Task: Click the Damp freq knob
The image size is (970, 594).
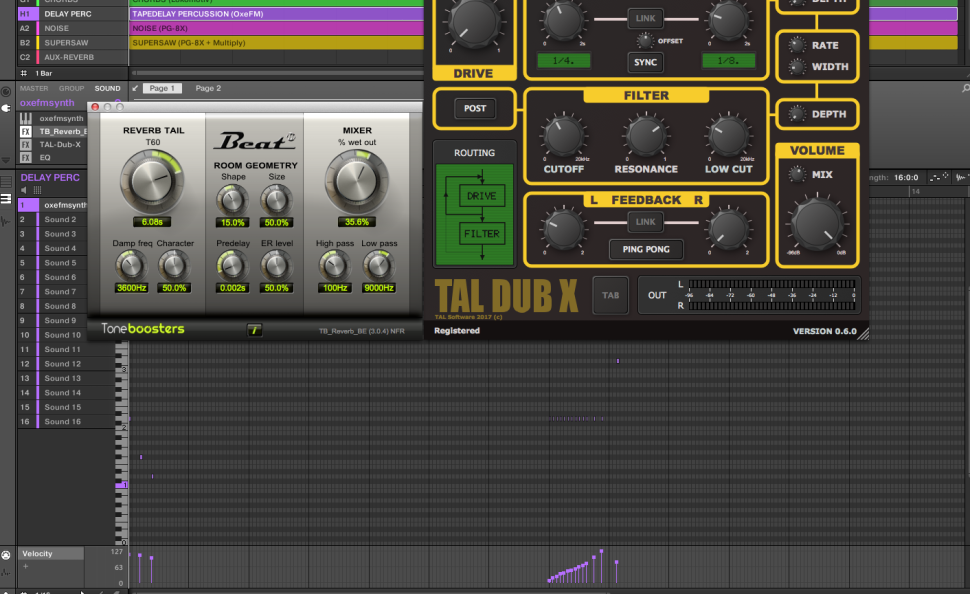Action: tap(131, 266)
